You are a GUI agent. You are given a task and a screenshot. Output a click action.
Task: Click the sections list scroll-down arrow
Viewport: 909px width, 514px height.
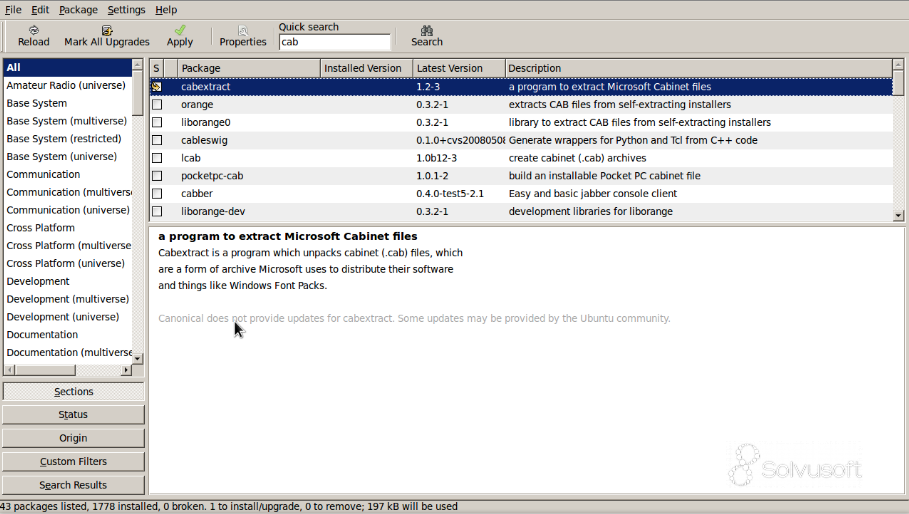coord(137,359)
